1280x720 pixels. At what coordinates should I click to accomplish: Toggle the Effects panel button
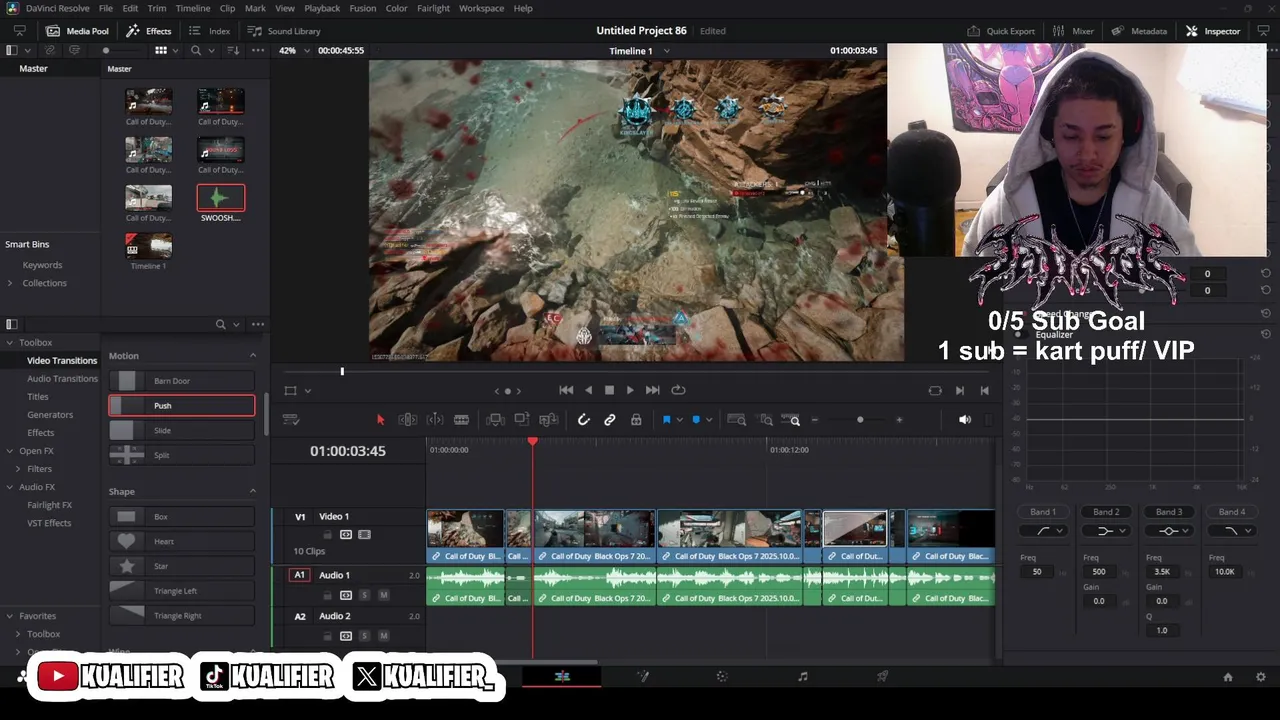[x=148, y=31]
